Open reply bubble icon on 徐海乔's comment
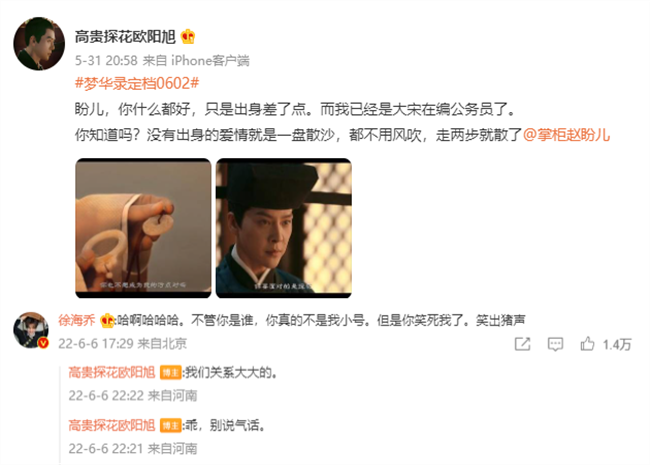This screenshot has height=465, width=650. (555, 344)
